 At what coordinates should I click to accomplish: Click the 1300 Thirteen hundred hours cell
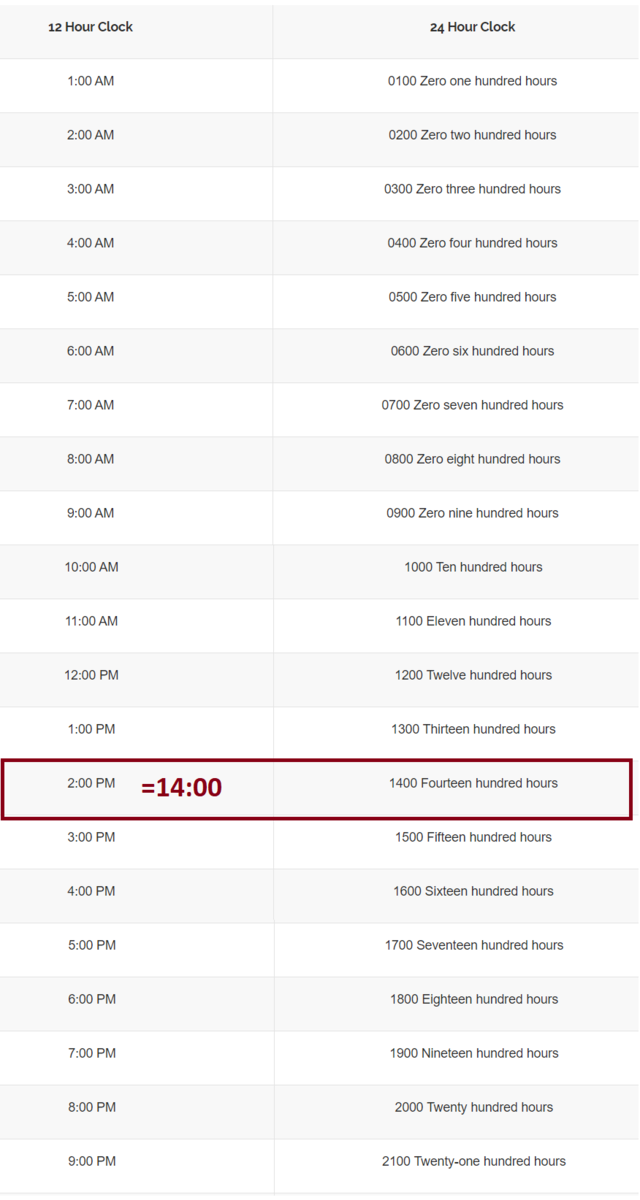[x=473, y=729]
